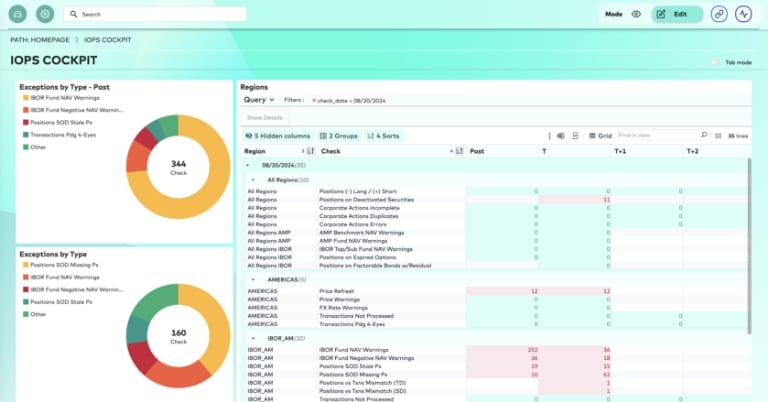Image resolution: width=768 pixels, height=402 pixels.
Task: Remove the check_date filter chip
Action: pos(314,101)
